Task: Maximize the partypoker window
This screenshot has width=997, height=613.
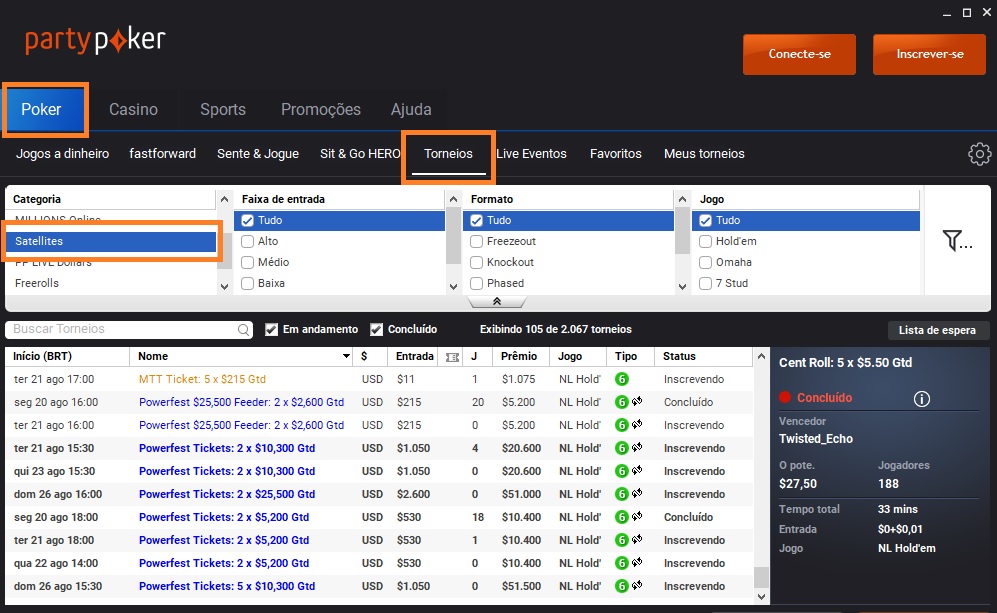Action: pos(966,13)
